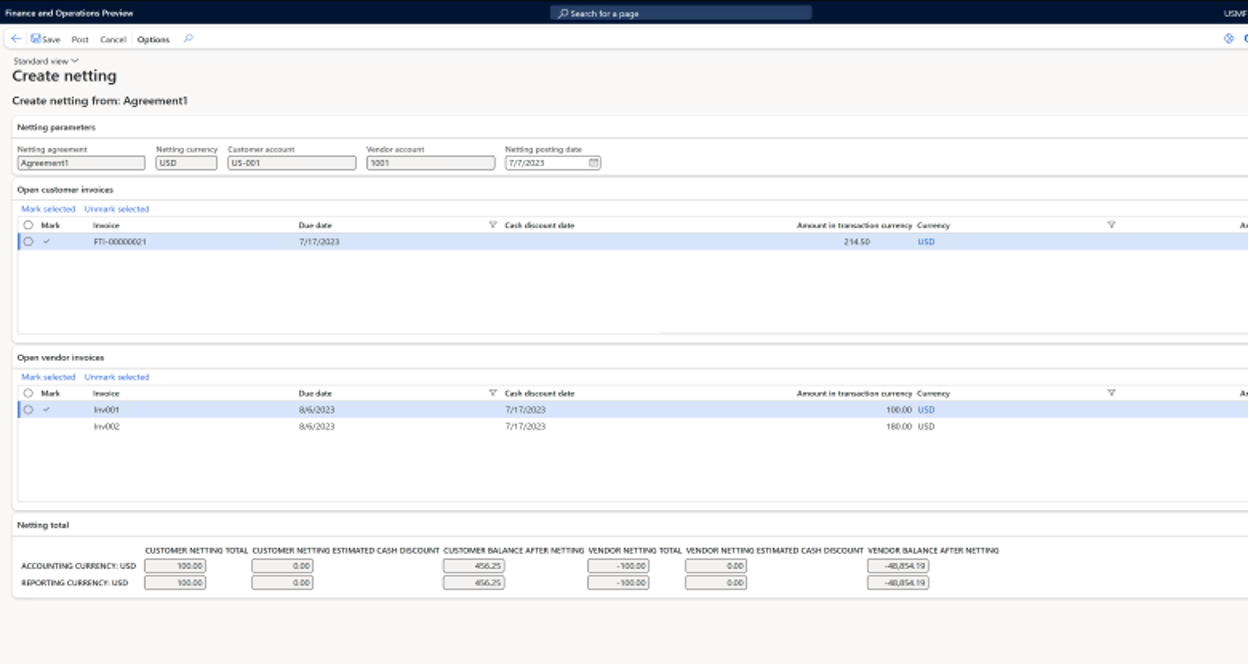Viewport: 1249px width, 664px height.
Task: Collapse the Open customer invoices section
Action: pyautogui.click(x=65, y=190)
